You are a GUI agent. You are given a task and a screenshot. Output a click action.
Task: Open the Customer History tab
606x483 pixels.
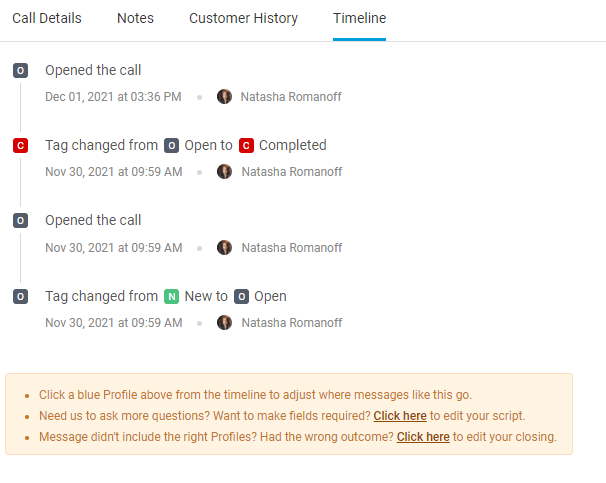click(x=243, y=18)
